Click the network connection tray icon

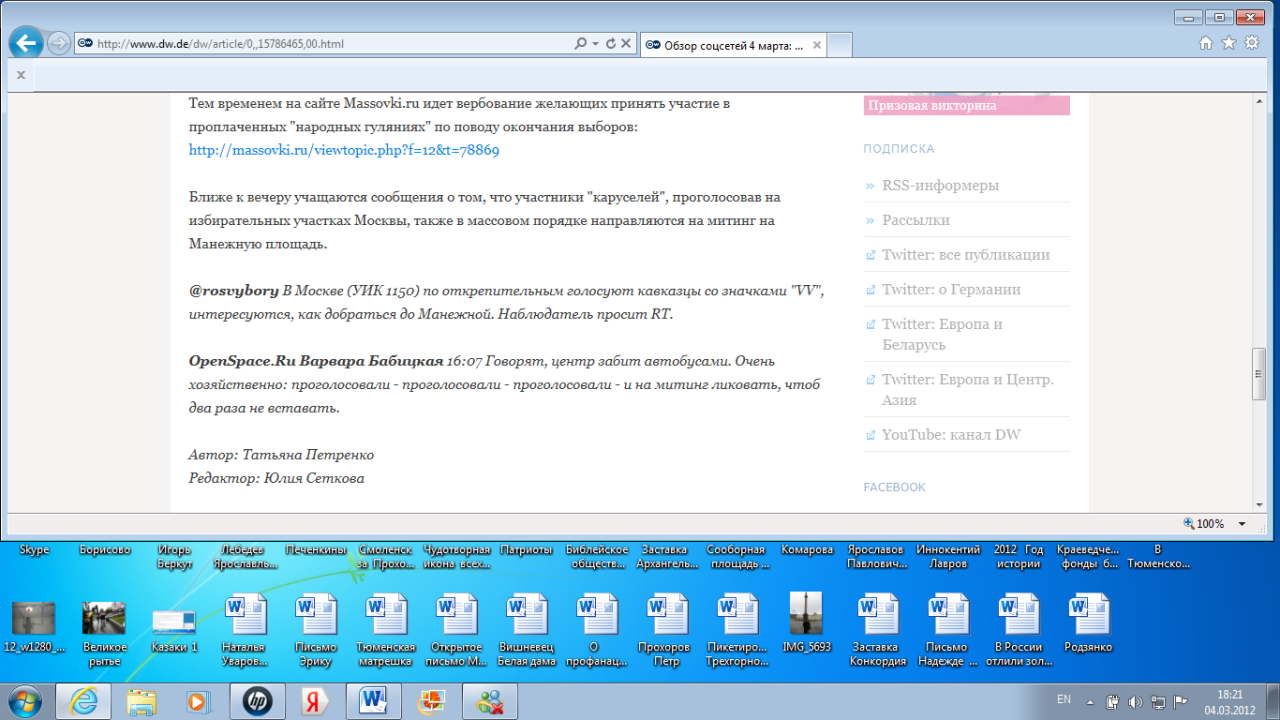1157,701
